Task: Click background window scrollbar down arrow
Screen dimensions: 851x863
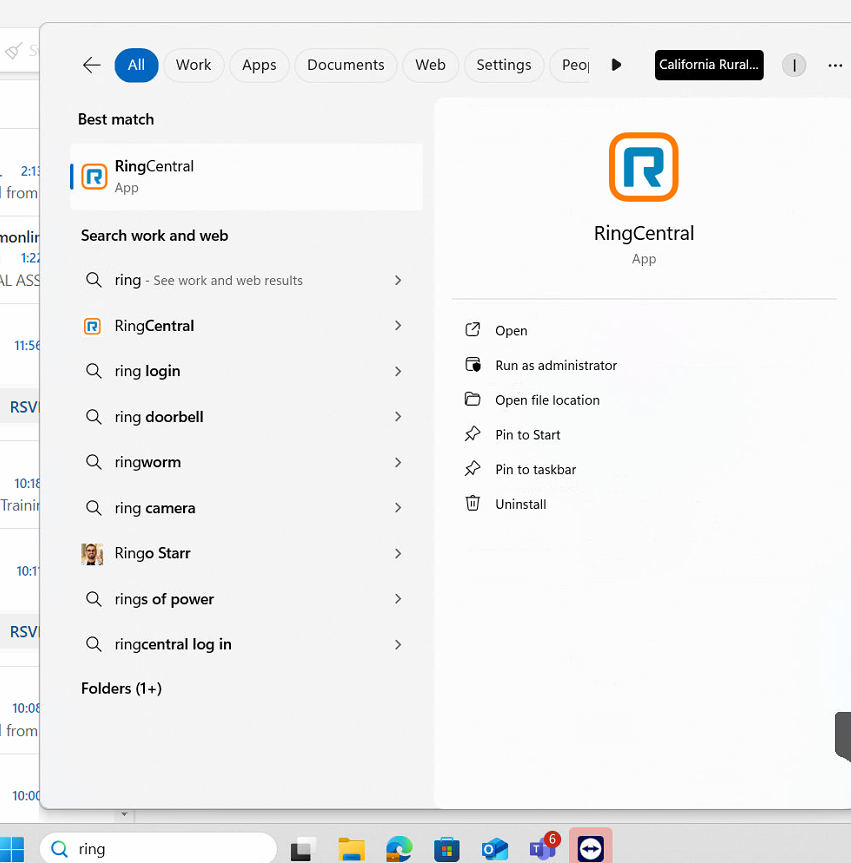Action: 124,814
